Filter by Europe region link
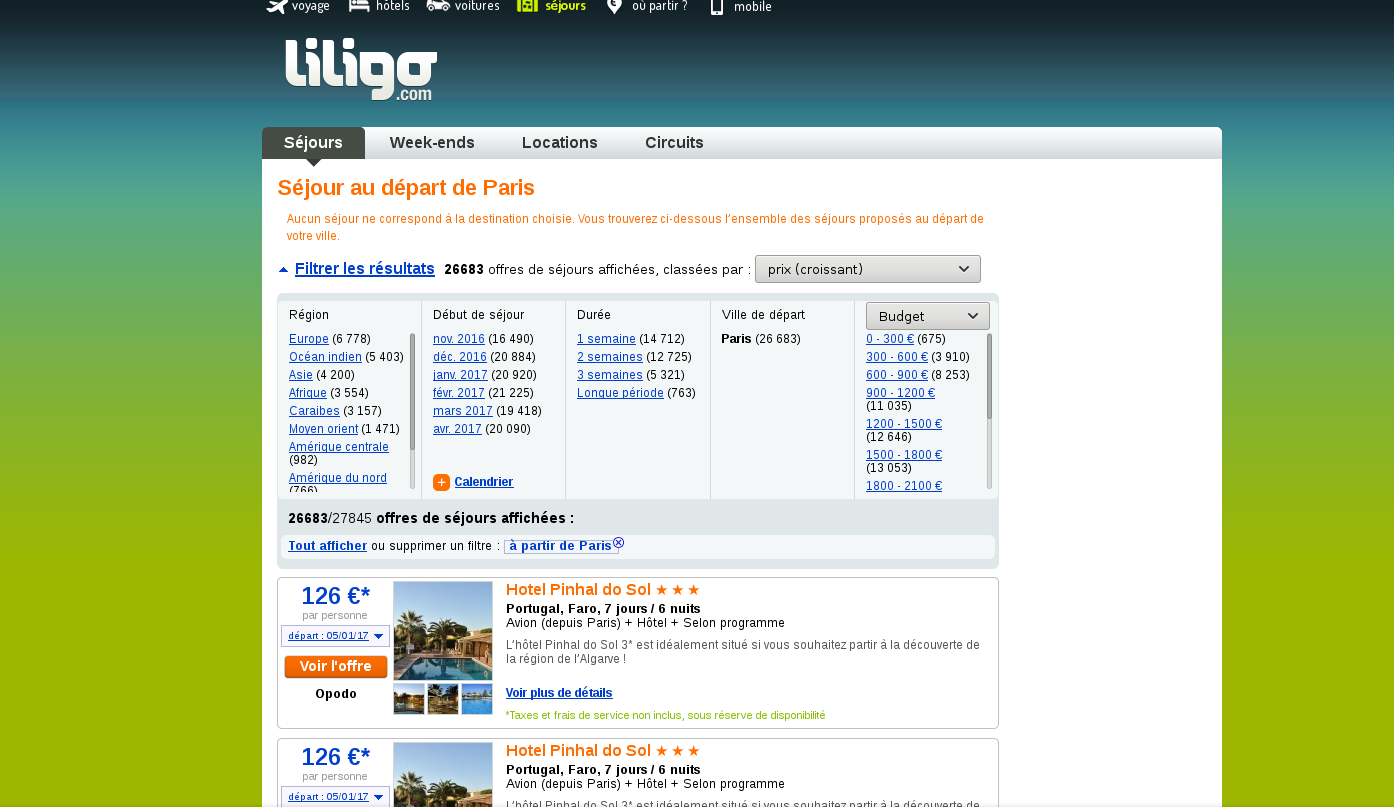 308,339
